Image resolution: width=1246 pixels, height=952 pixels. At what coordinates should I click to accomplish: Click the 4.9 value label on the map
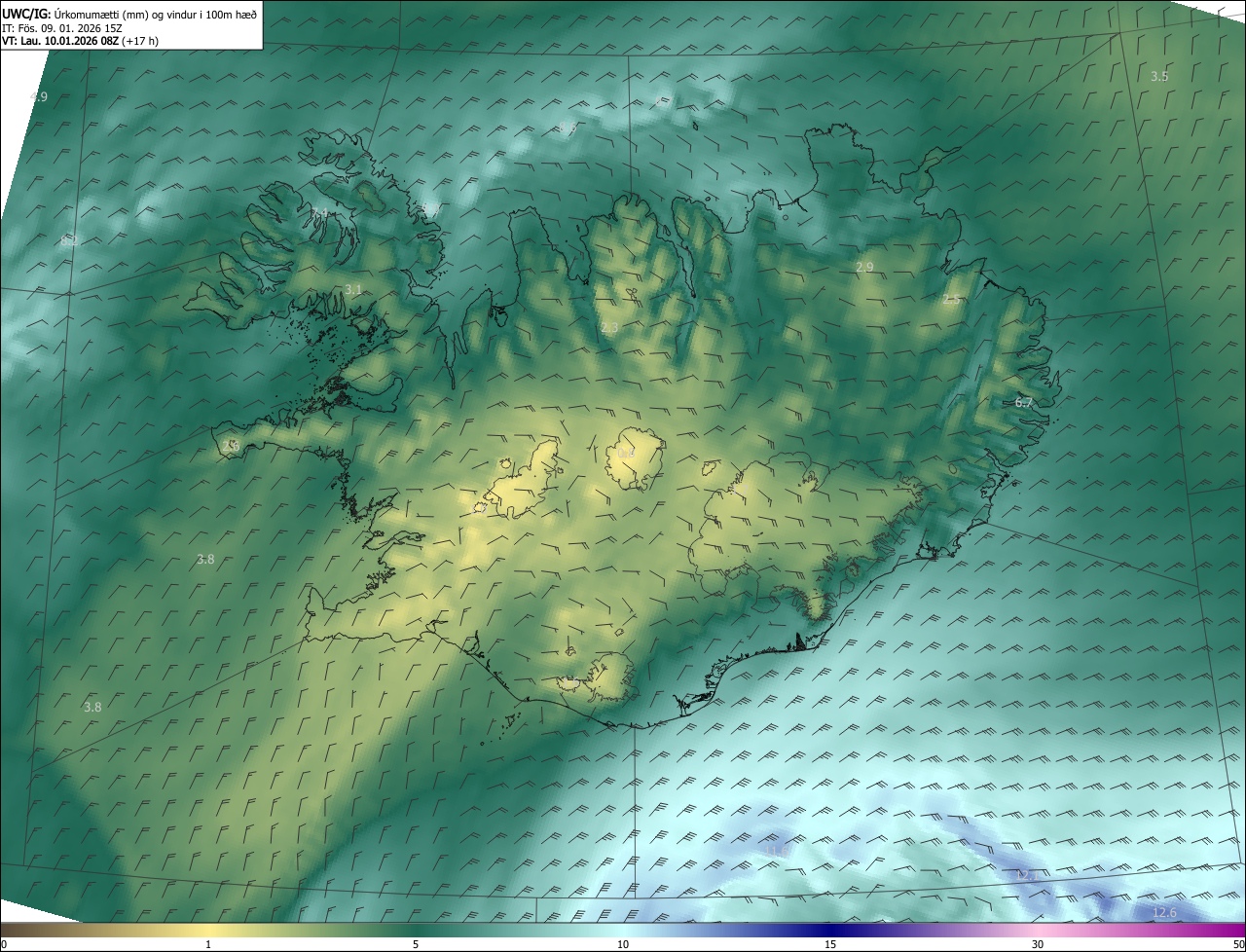click(x=39, y=96)
